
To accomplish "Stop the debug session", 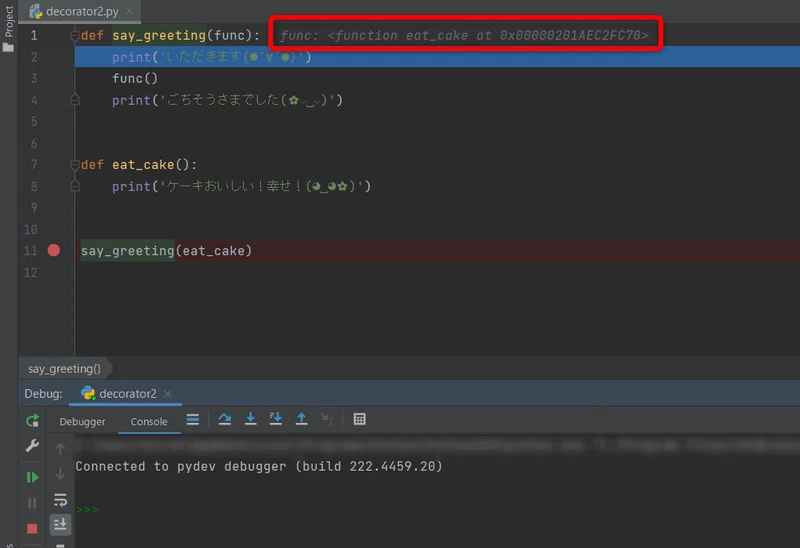I will (x=32, y=529).
